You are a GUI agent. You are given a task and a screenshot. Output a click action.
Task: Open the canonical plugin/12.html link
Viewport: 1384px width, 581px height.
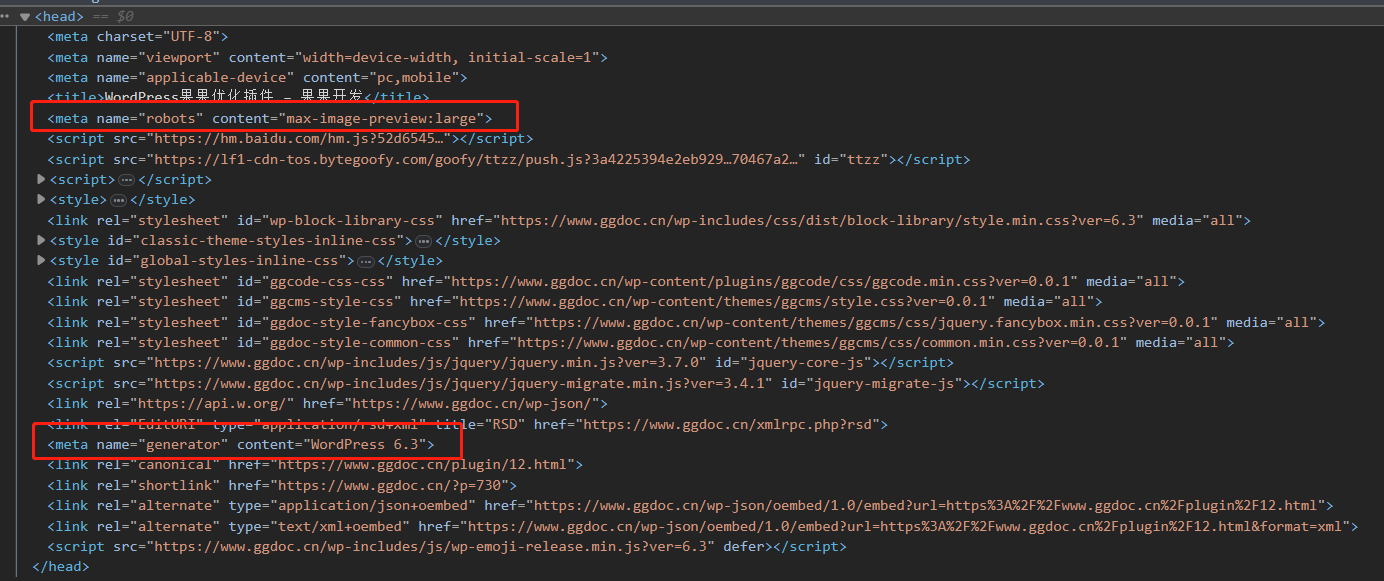point(424,464)
